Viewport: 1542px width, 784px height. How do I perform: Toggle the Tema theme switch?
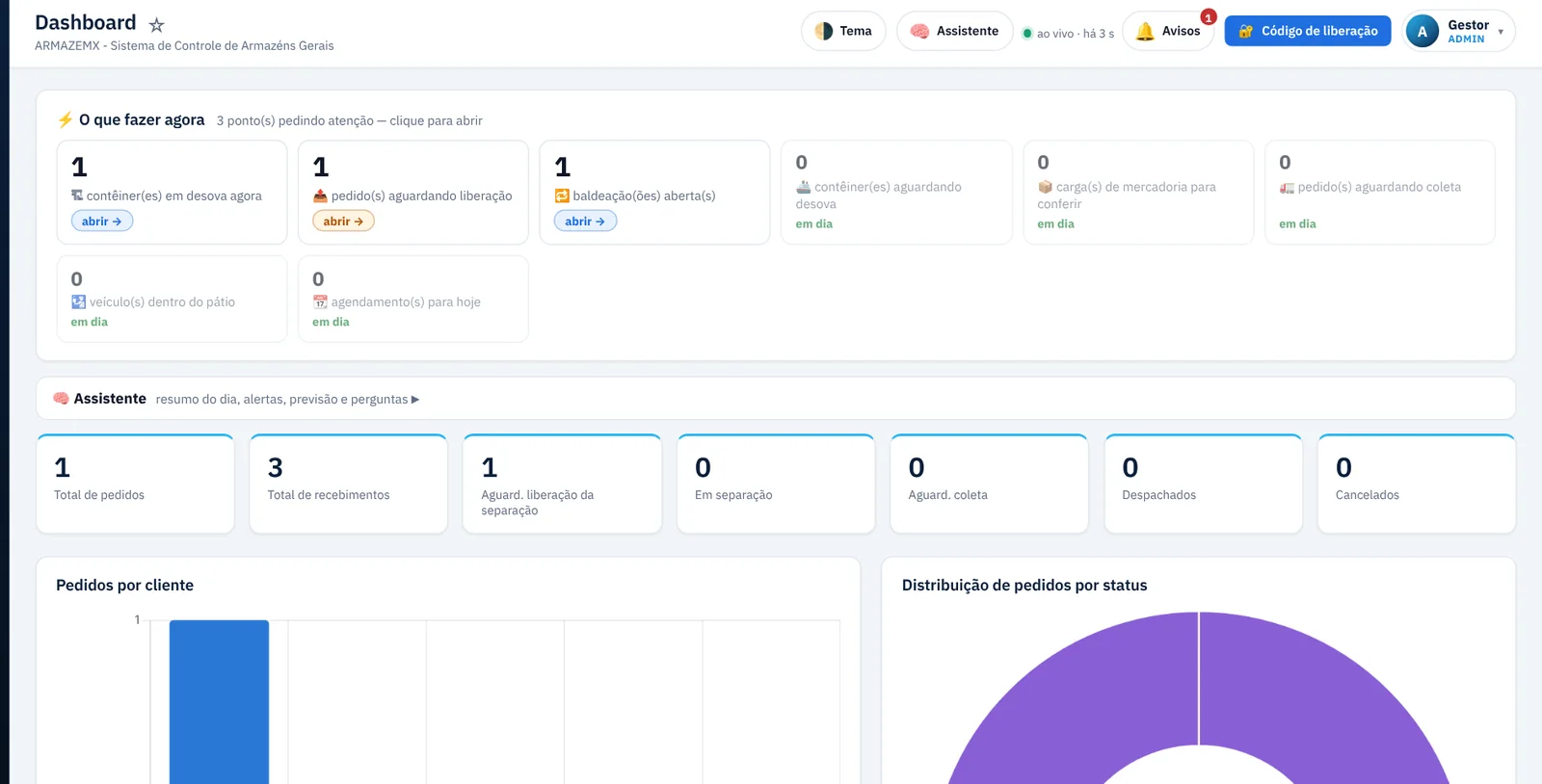(843, 31)
